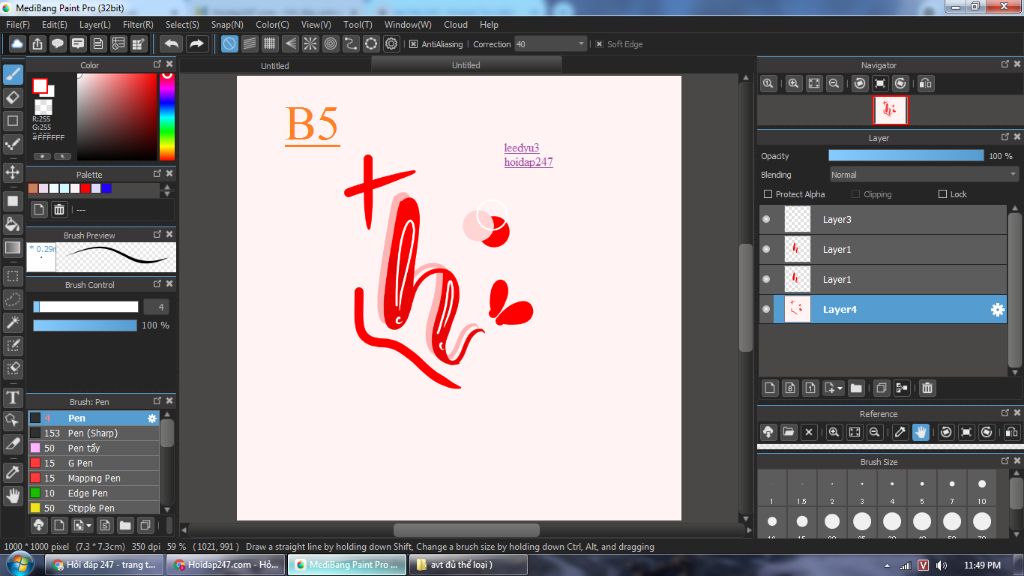Select the Pen tẩy brush
The image size is (1024, 576).
tap(93, 448)
